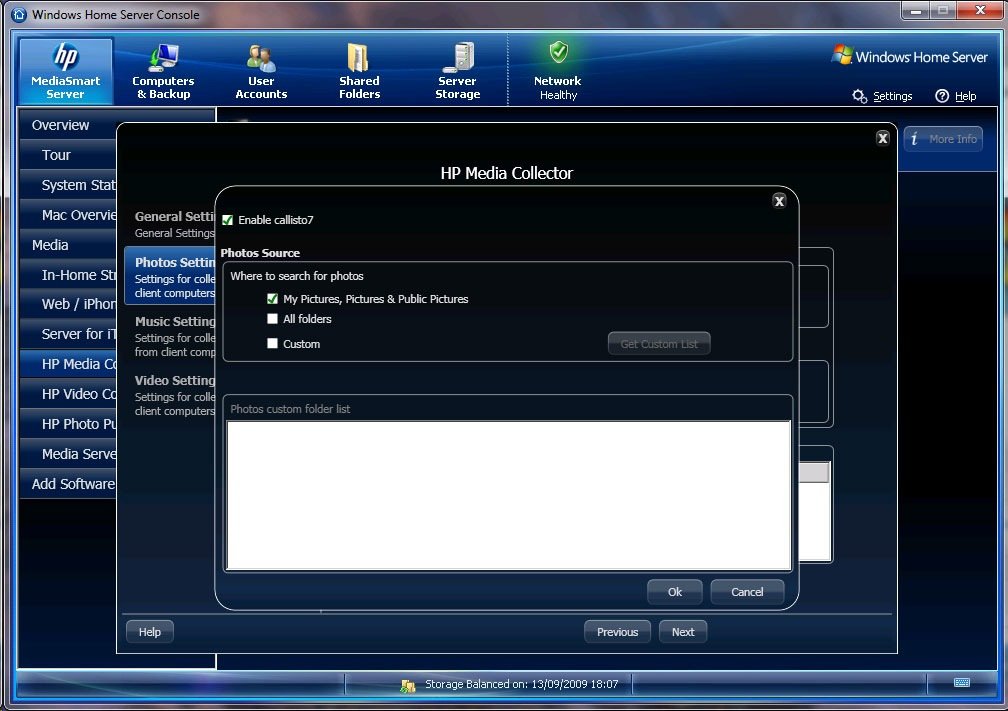1008x711 pixels.
Task: Open In-Home Streaming sidebar item
Action: tap(68, 275)
